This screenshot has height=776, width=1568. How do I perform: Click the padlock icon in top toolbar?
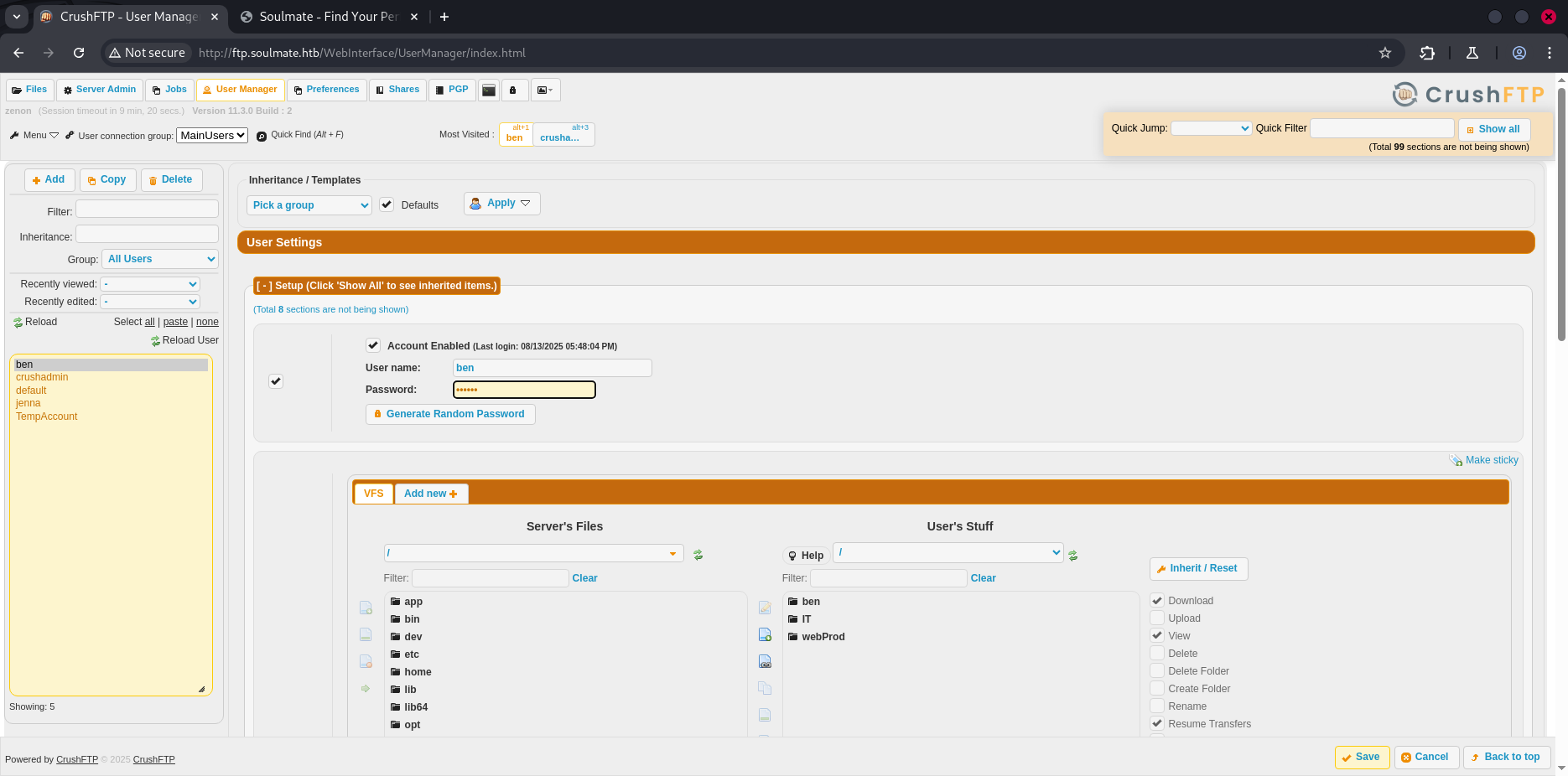[x=514, y=90]
